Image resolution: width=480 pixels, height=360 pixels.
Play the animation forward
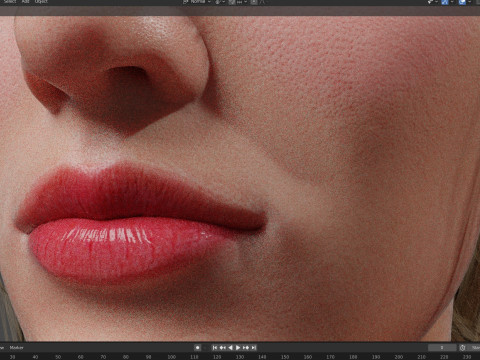(238, 348)
